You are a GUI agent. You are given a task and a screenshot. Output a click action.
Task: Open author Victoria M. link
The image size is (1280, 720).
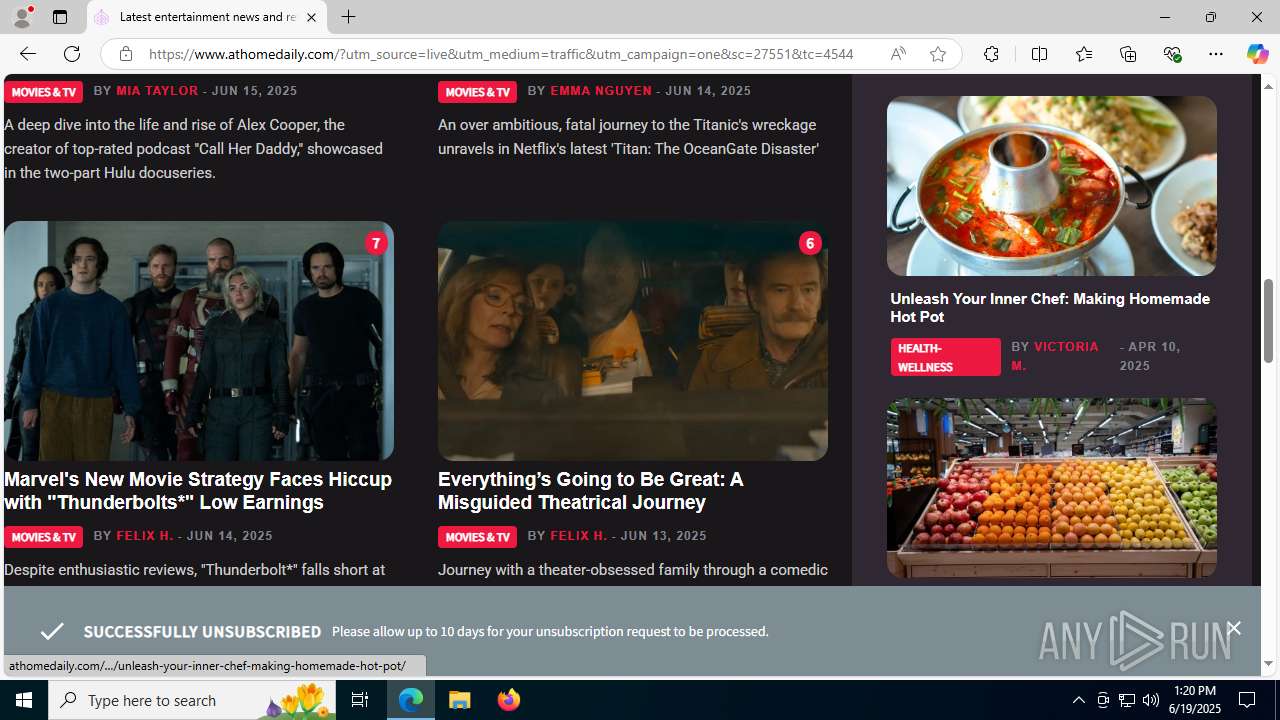(x=1055, y=356)
